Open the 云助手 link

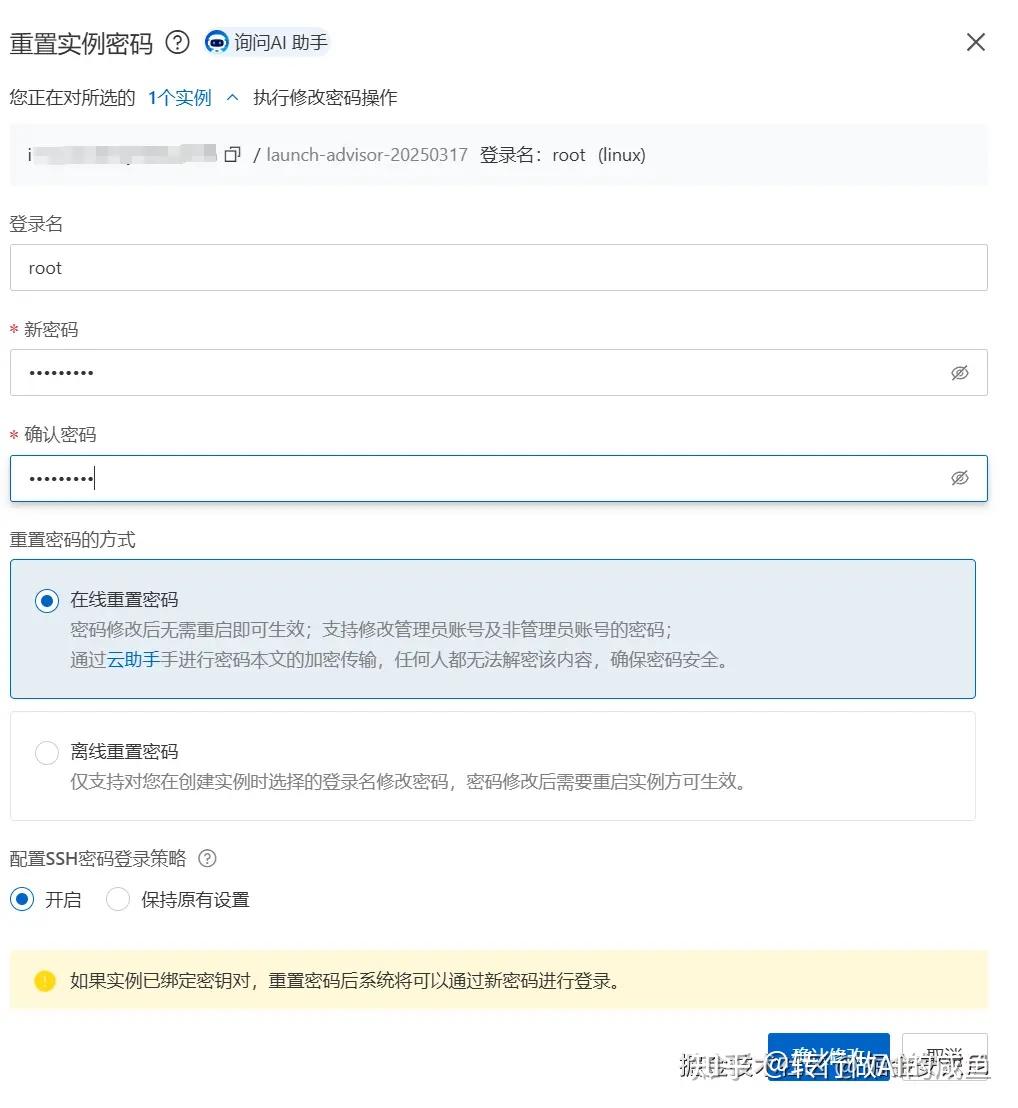click(133, 660)
